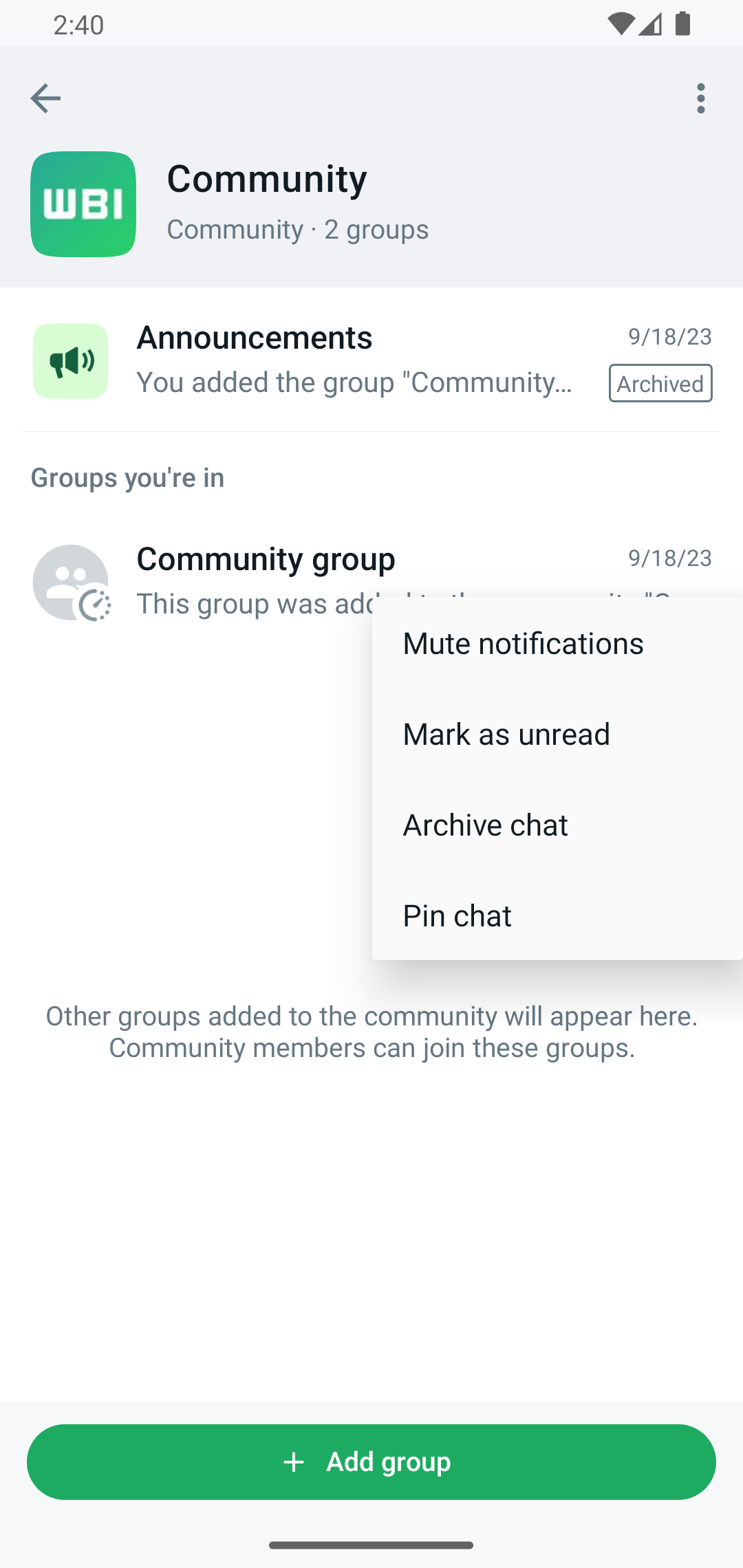
Task: Tap the Archived label badge
Action: pos(660,383)
